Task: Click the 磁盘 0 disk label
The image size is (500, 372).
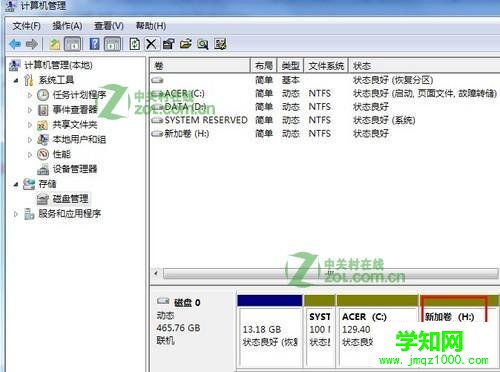Action: click(187, 302)
